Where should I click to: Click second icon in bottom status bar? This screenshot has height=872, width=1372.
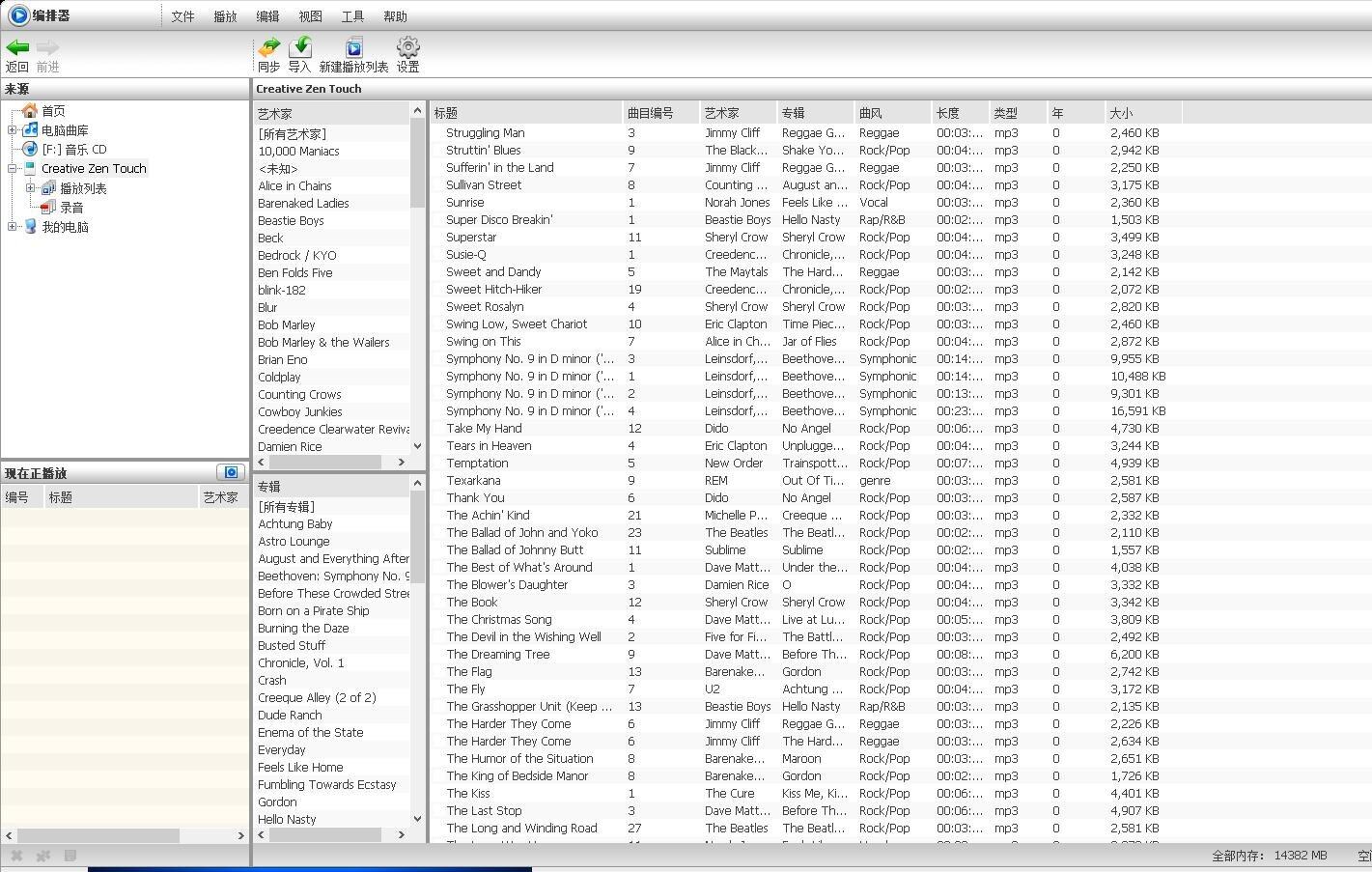pyautogui.click(x=43, y=856)
